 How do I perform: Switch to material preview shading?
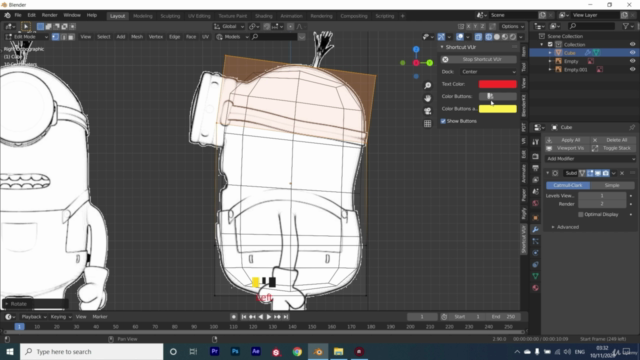coord(505,37)
